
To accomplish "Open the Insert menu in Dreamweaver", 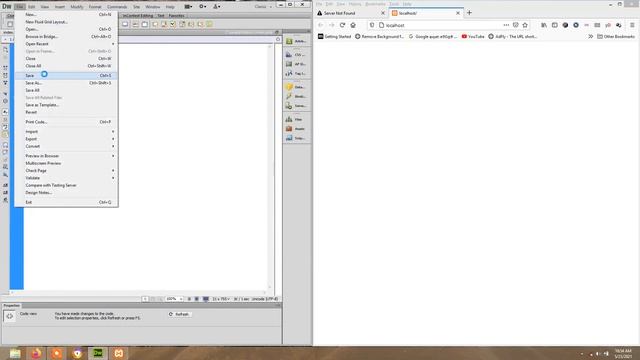I will click(60, 7).
